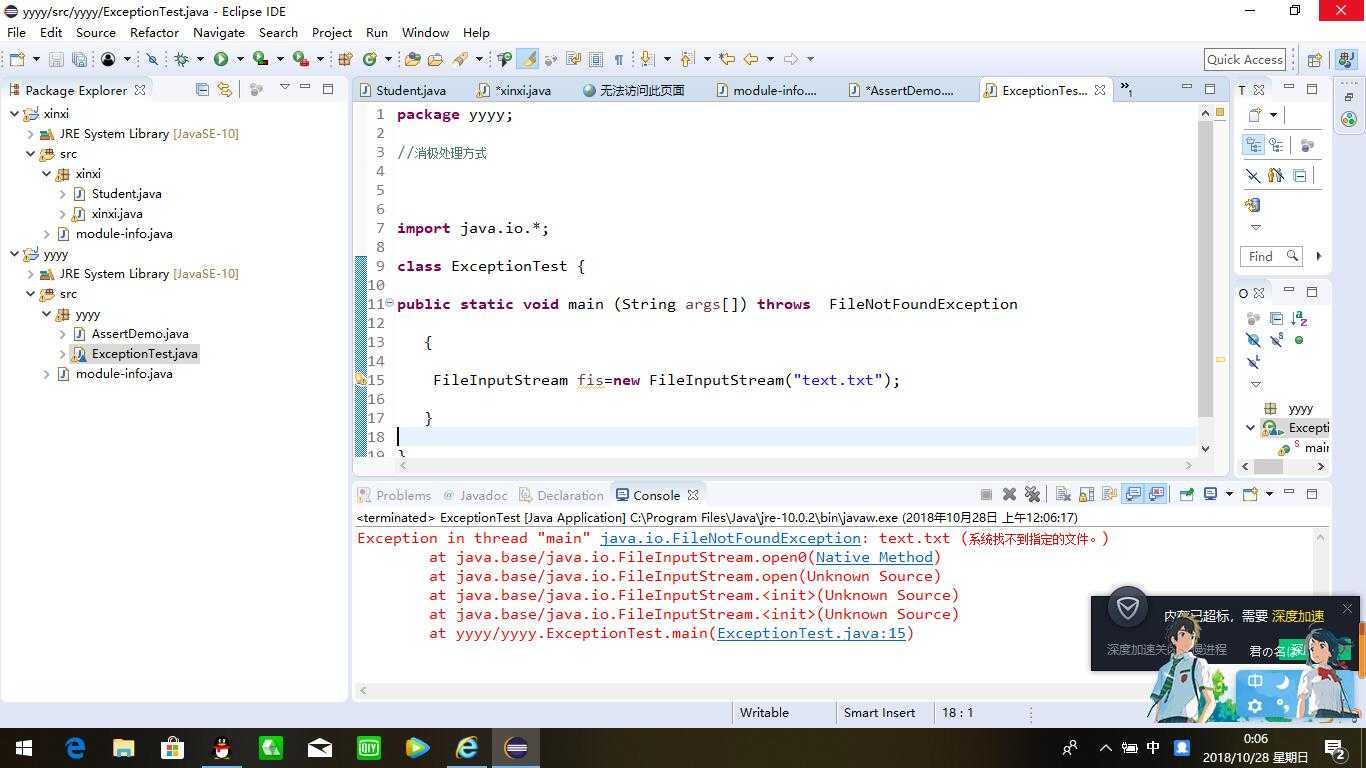Open the Refactor menu
Screen dimensions: 1366x768
pyautogui.click(x=154, y=32)
